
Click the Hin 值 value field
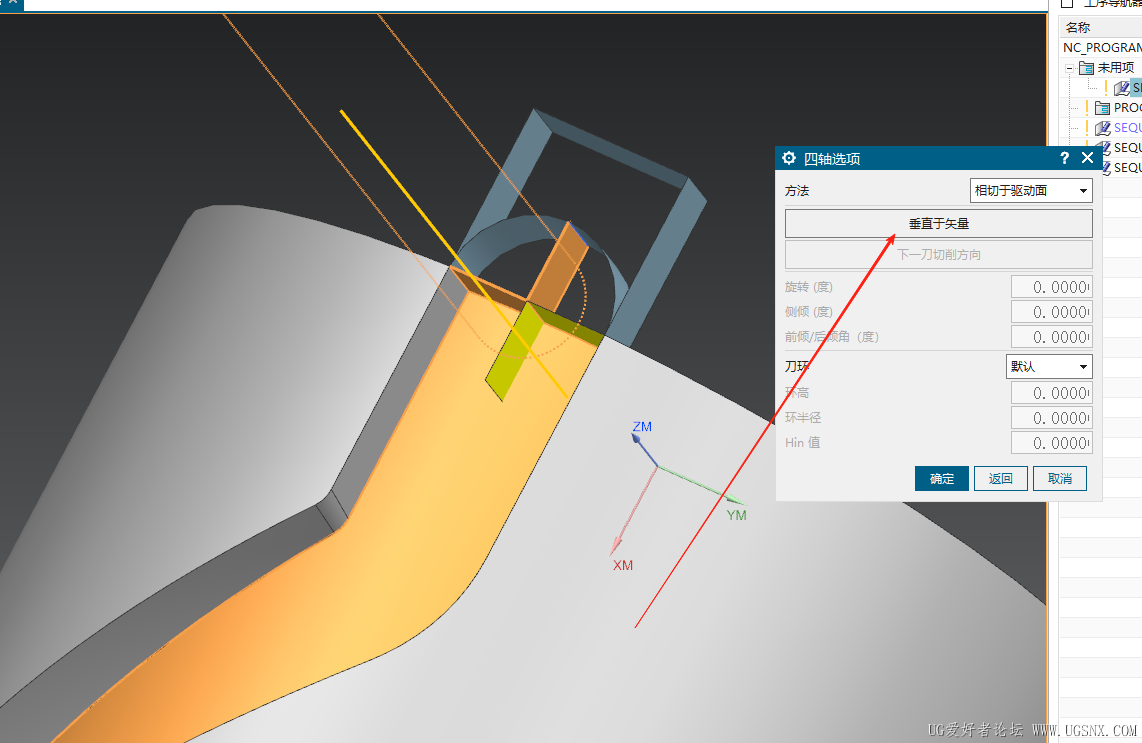pyautogui.click(x=1052, y=443)
